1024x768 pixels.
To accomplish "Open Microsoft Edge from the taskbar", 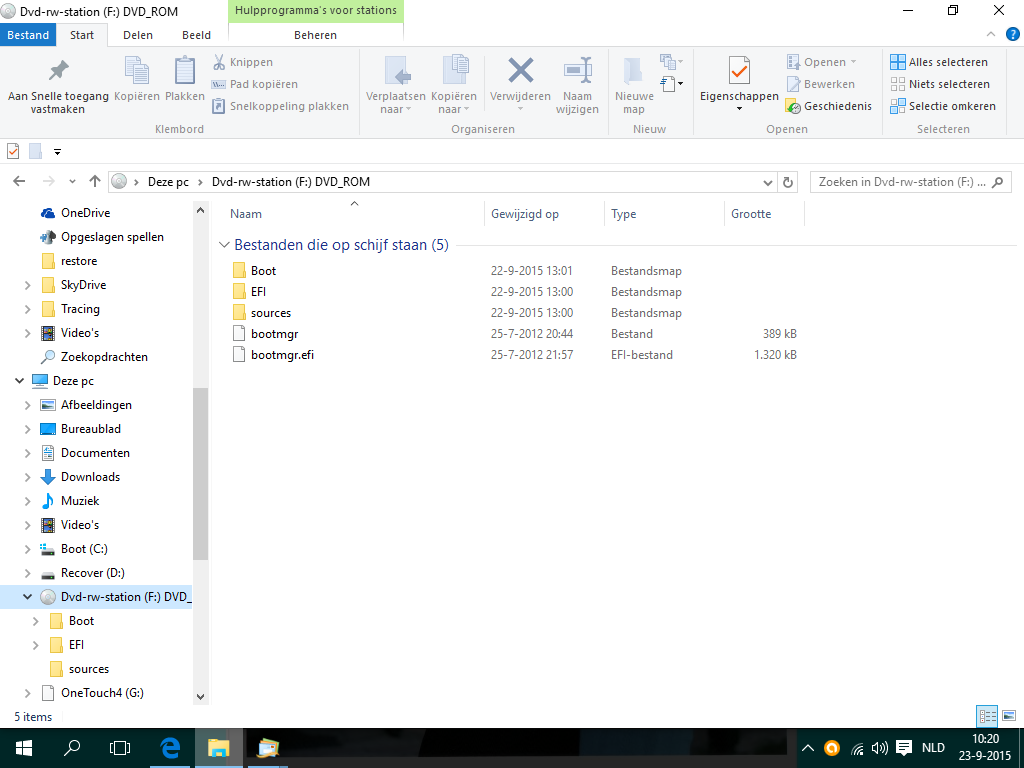I will [x=170, y=747].
